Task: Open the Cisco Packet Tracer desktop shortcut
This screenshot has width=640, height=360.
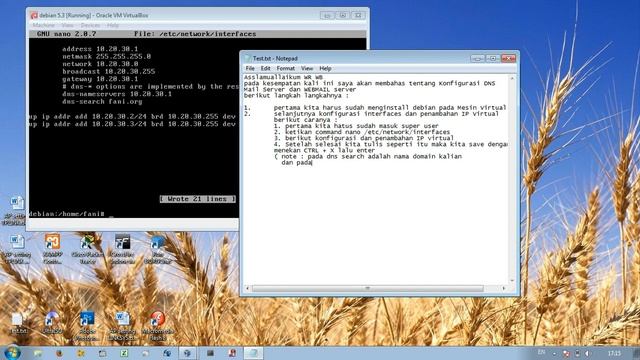Action: click(87, 249)
